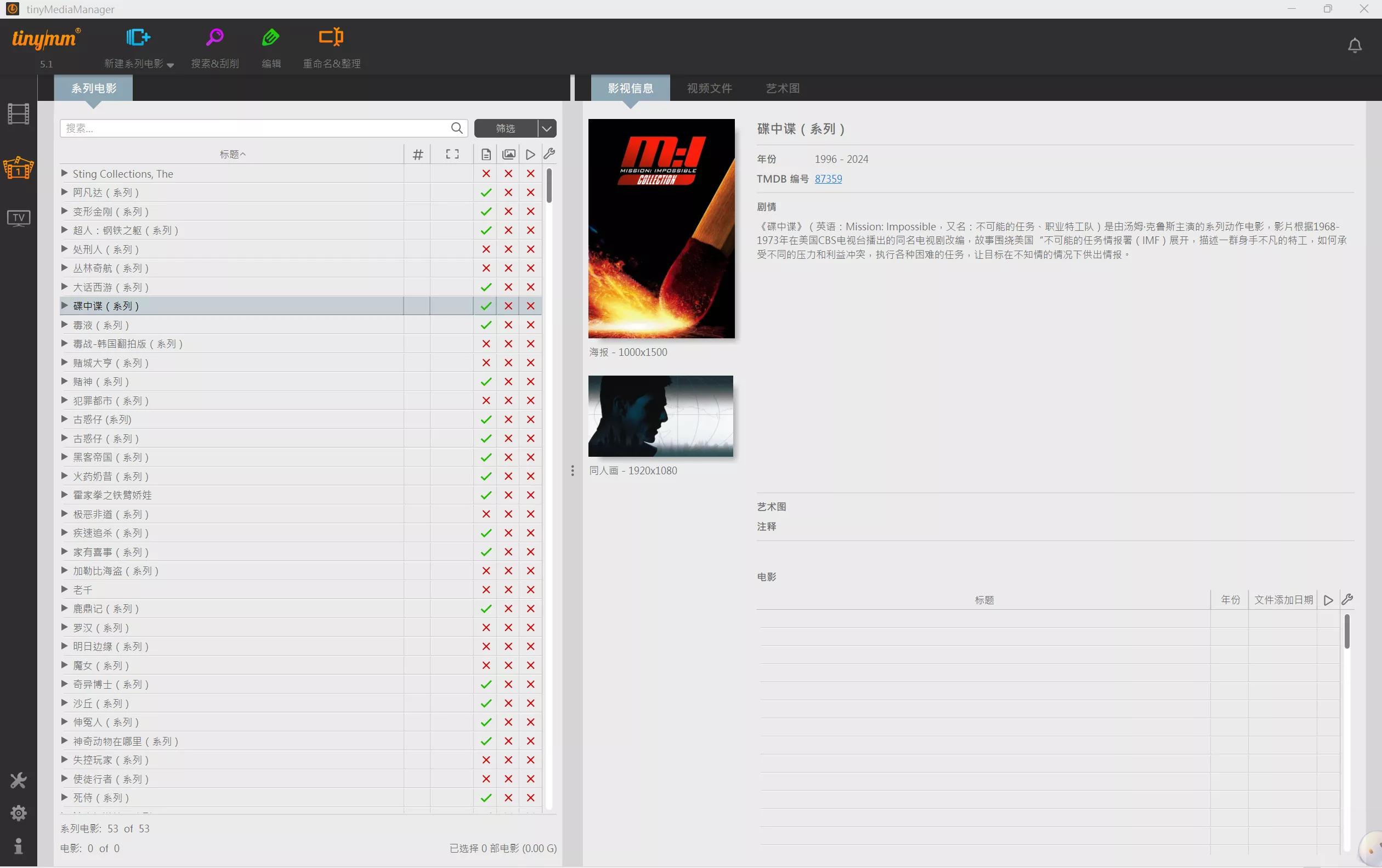The height and width of the screenshot is (868, 1382).
Task: Click the # movie count column header
Action: coord(418,154)
